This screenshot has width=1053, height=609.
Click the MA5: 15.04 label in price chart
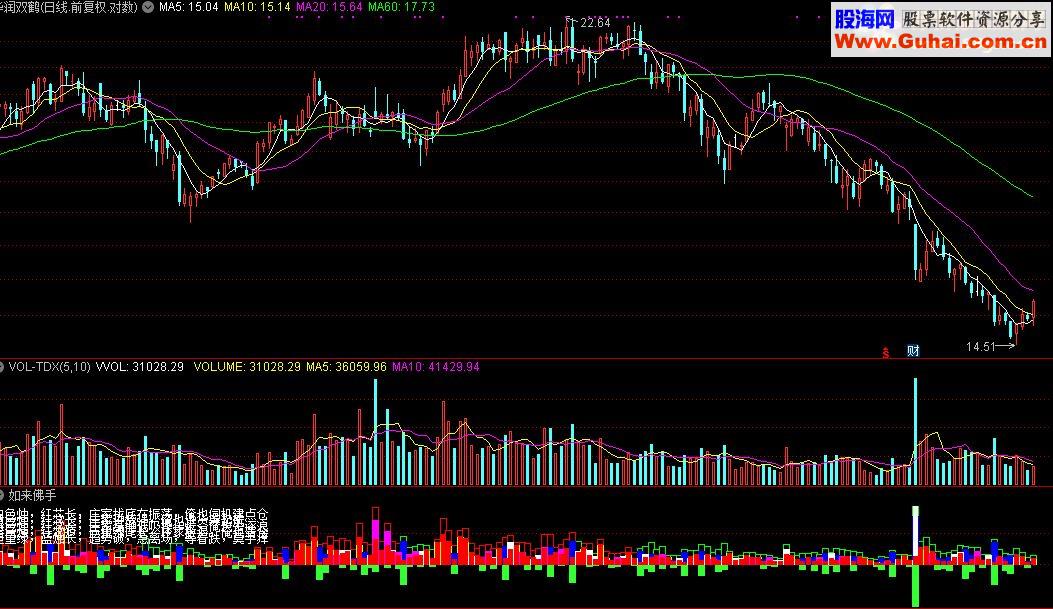click(189, 7)
